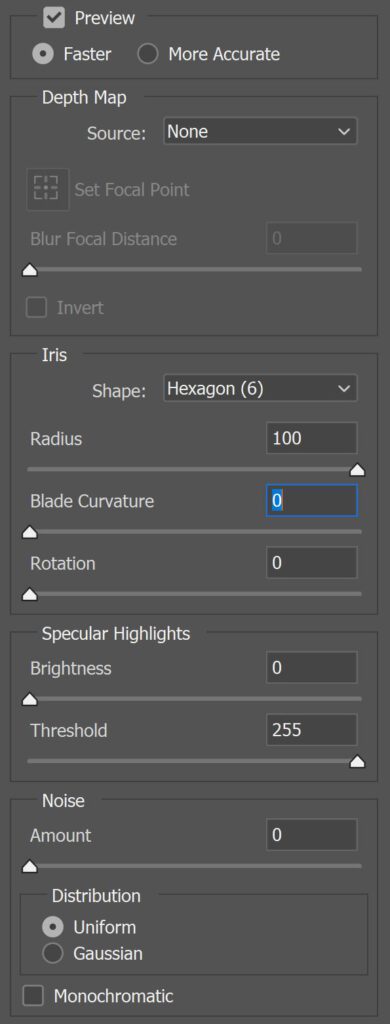Screen dimensions: 390x1024
Task: Enable the Monochromatic checkbox
Action: [x=33, y=996]
